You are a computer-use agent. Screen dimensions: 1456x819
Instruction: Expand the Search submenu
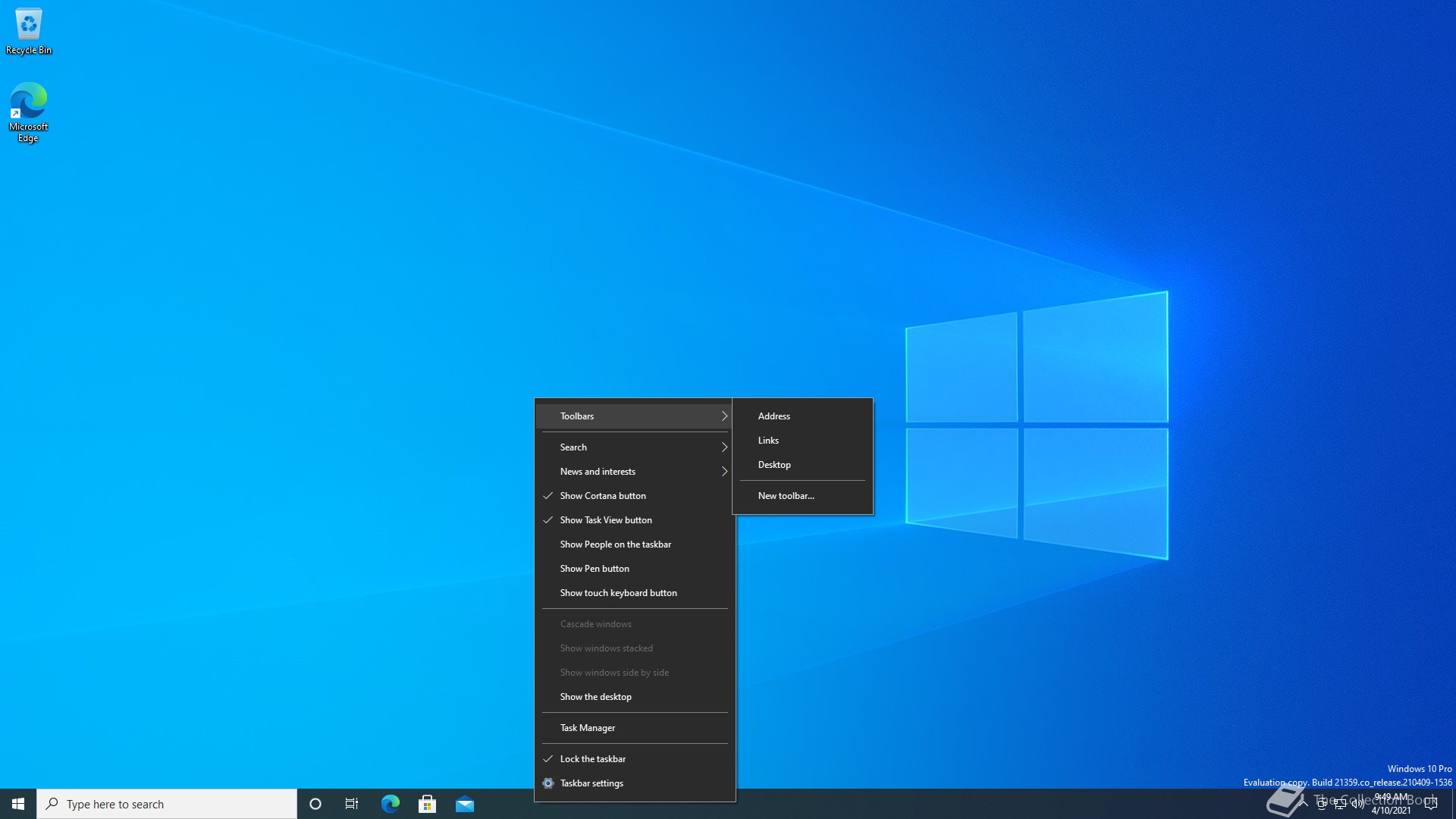[635, 447]
